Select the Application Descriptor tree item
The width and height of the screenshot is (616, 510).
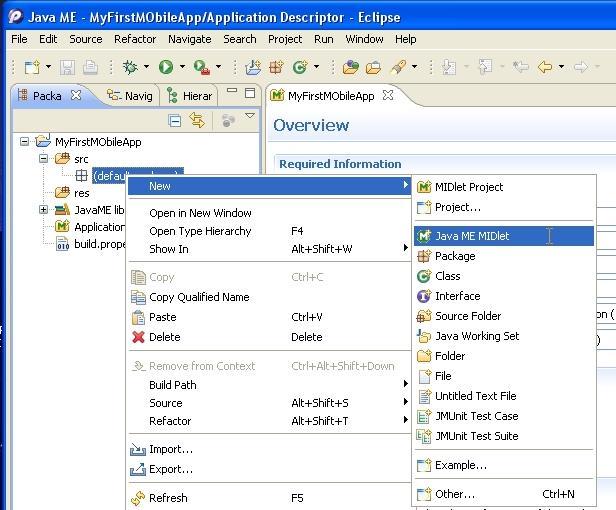[x=90, y=227]
